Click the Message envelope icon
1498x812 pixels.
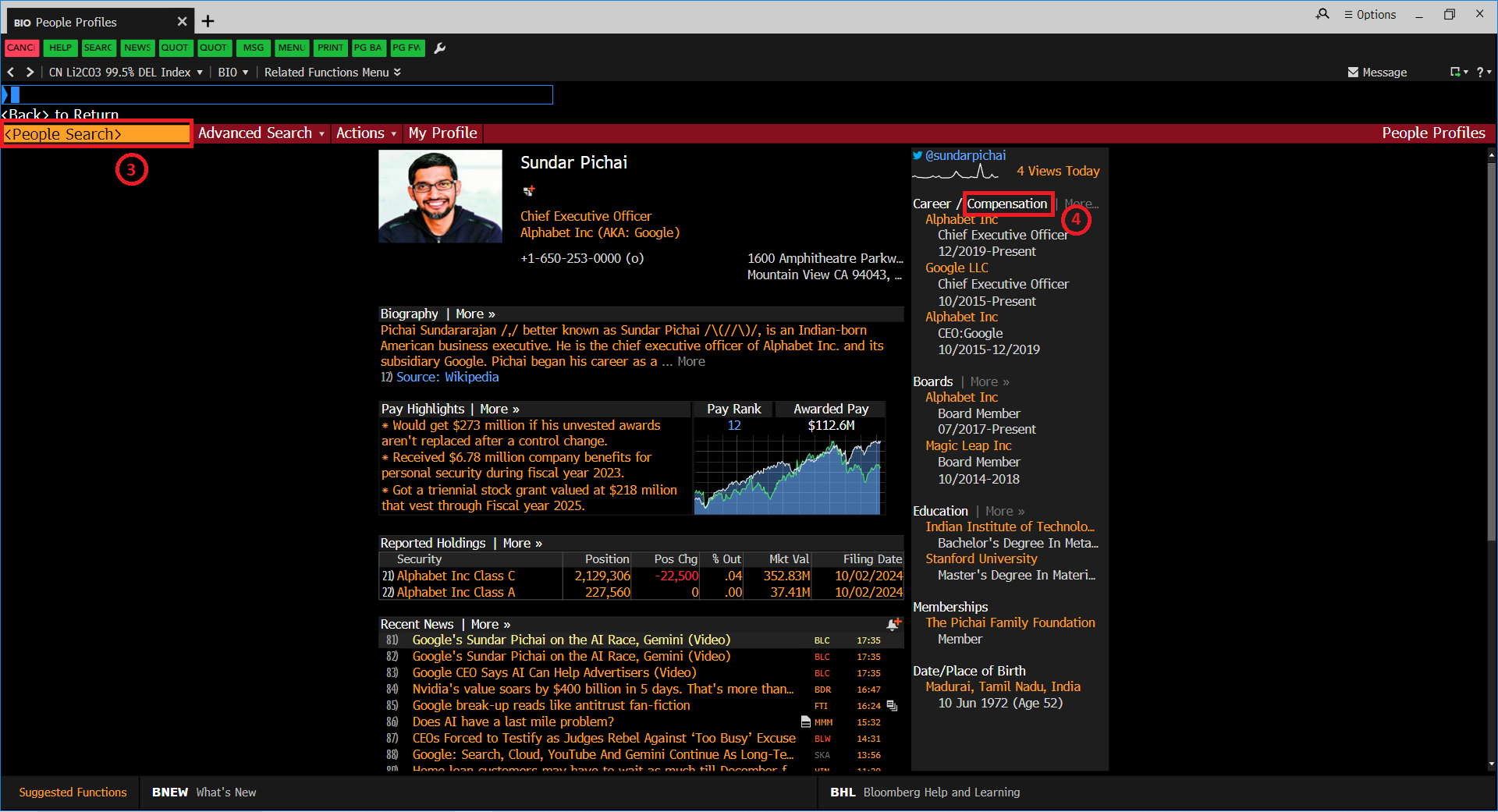(1353, 72)
